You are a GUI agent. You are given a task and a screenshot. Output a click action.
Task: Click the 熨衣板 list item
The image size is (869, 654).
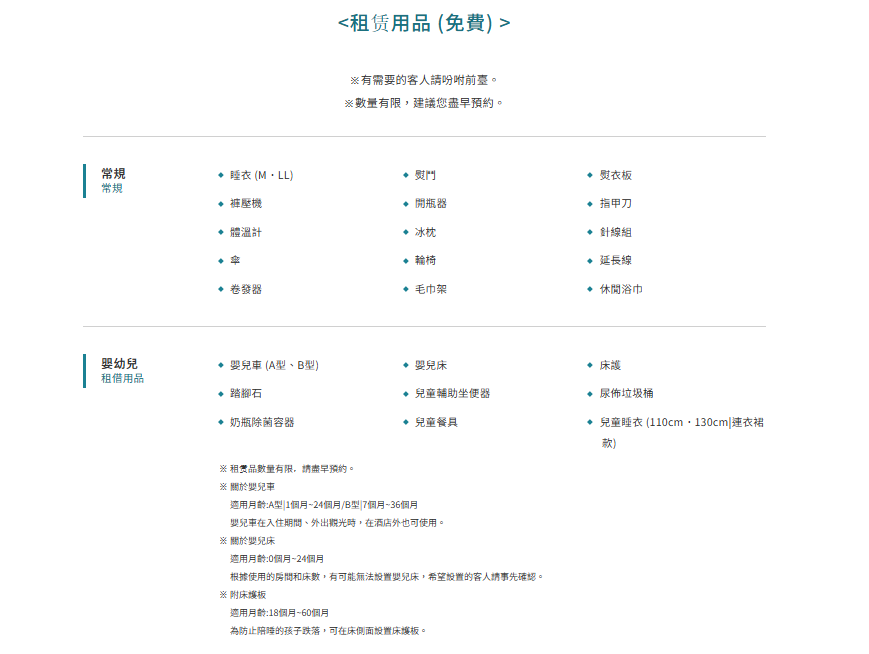pos(616,175)
